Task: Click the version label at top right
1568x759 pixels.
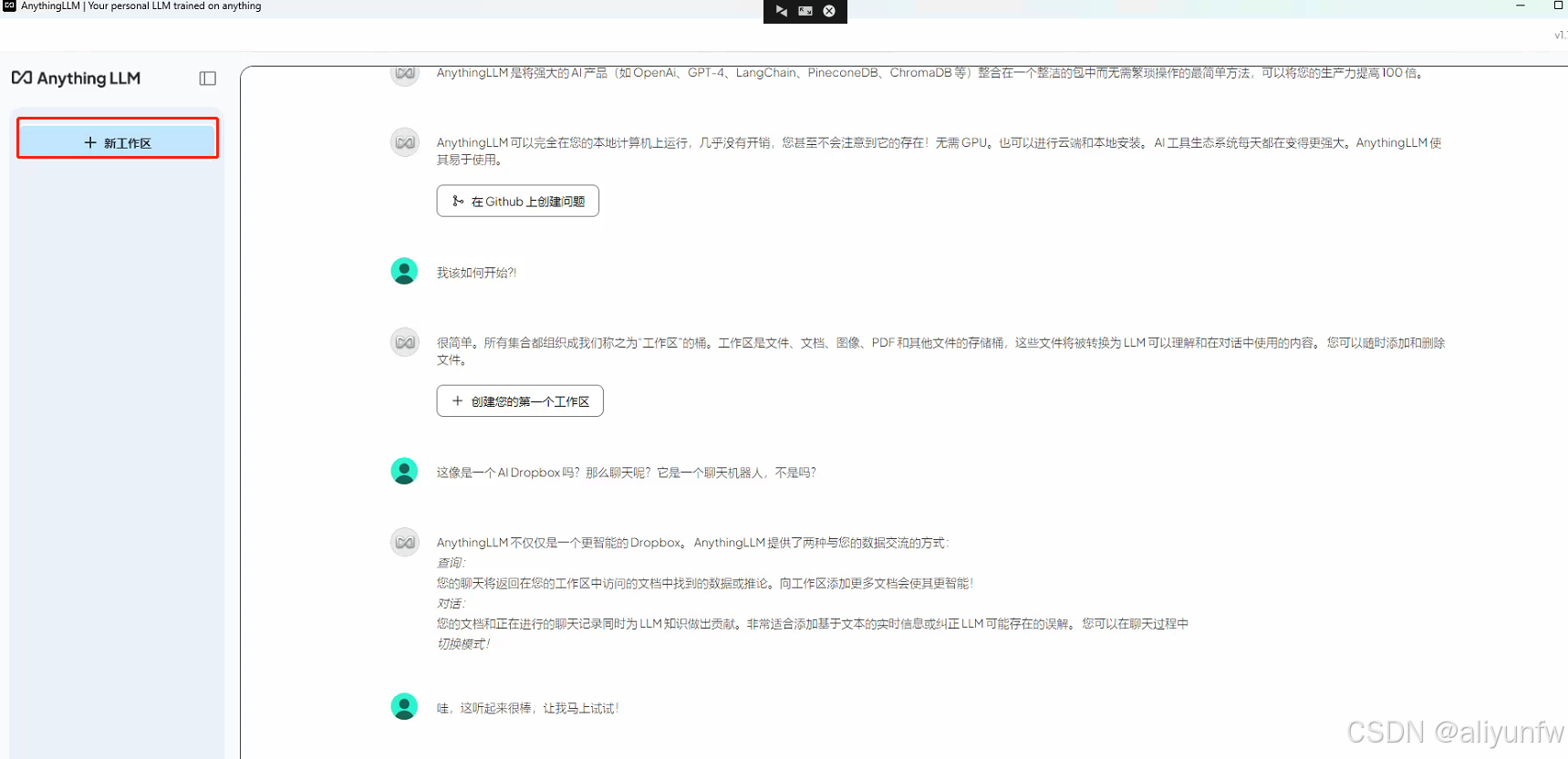Action: (x=1561, y=35)
